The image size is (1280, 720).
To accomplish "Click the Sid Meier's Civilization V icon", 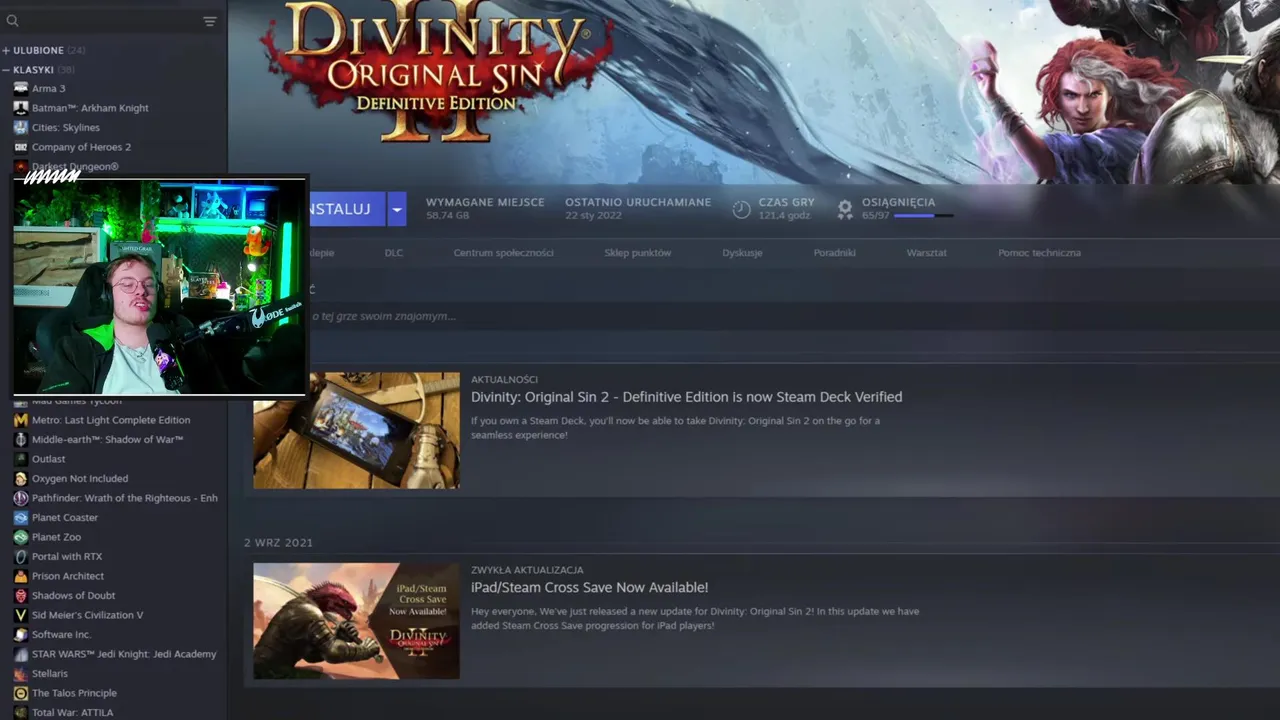I will [21, 615].
